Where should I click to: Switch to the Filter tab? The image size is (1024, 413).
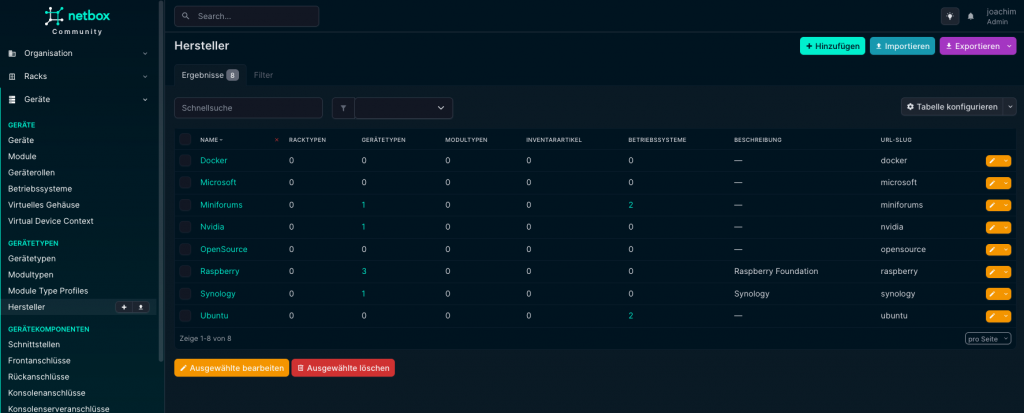pyautogui.click(x=263, y=75)
